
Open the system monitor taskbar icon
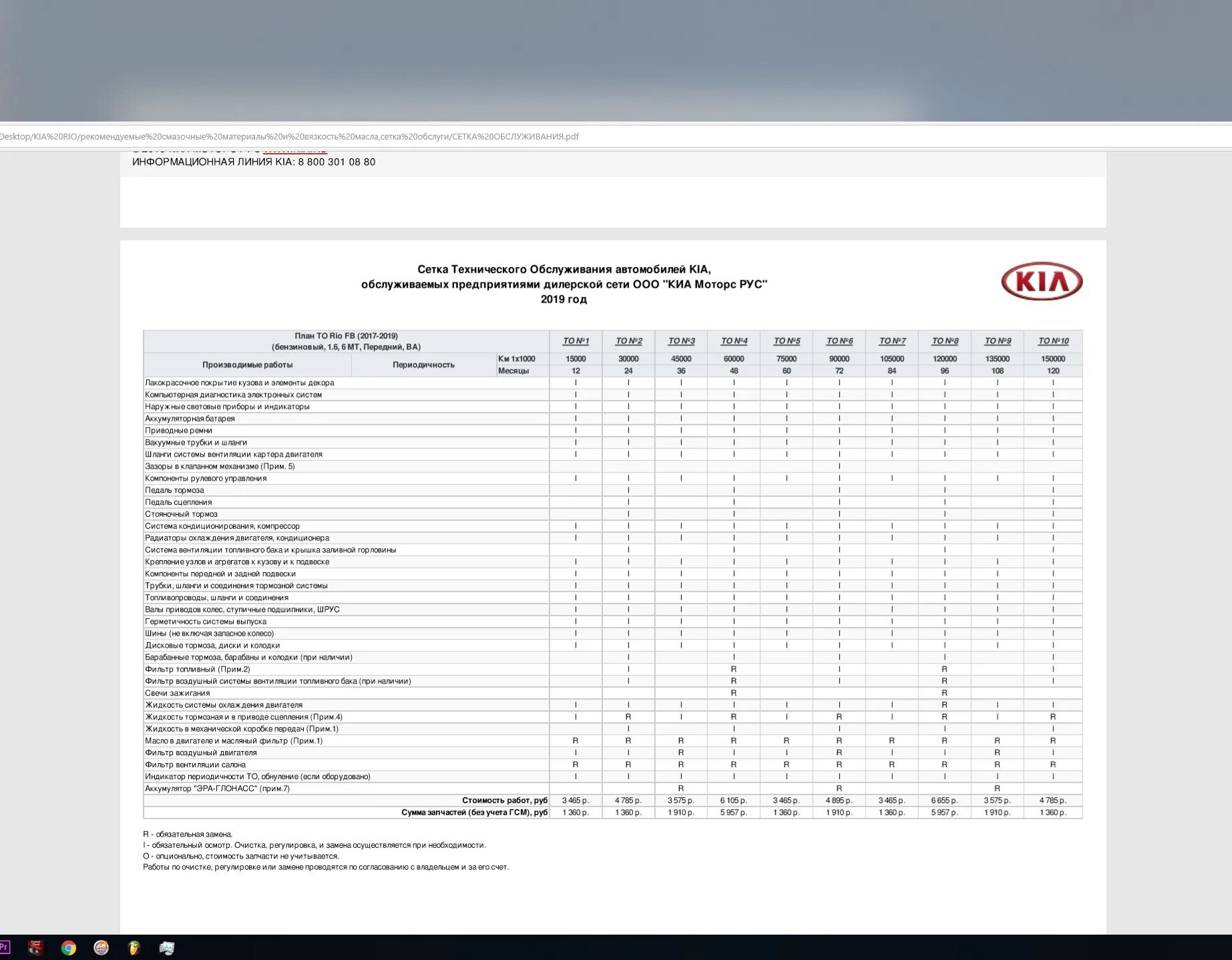point(167,948)
